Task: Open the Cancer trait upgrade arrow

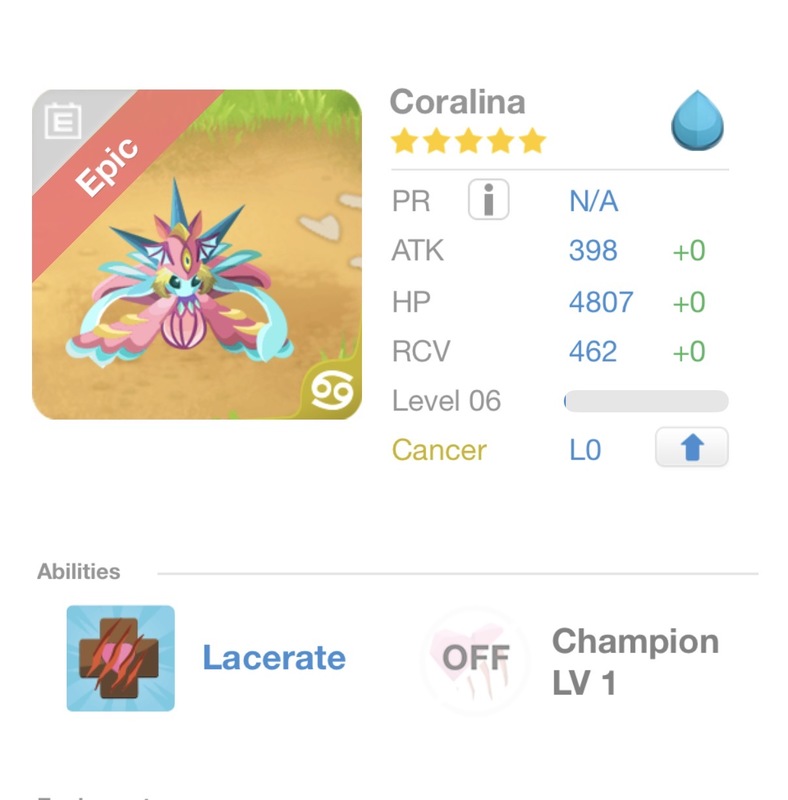Action: click(x=694, y=447)
